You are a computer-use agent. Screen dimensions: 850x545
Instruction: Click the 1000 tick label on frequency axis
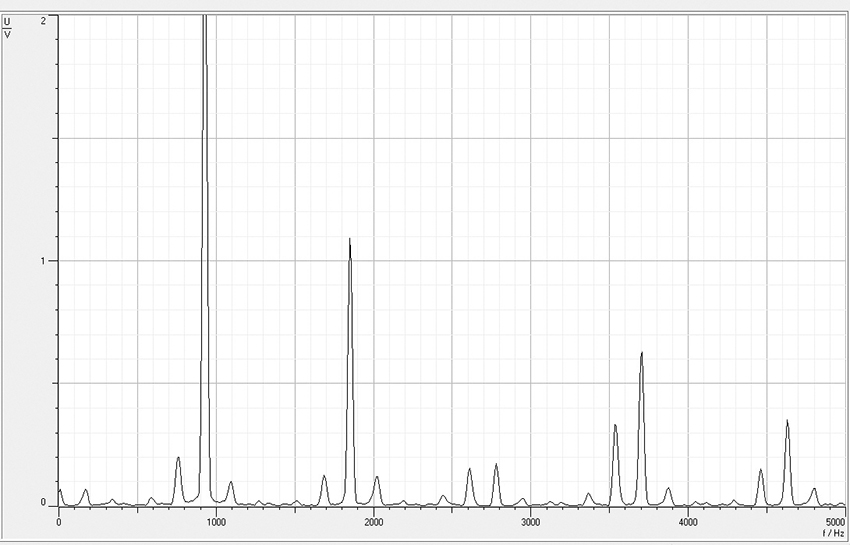point(216,522)
